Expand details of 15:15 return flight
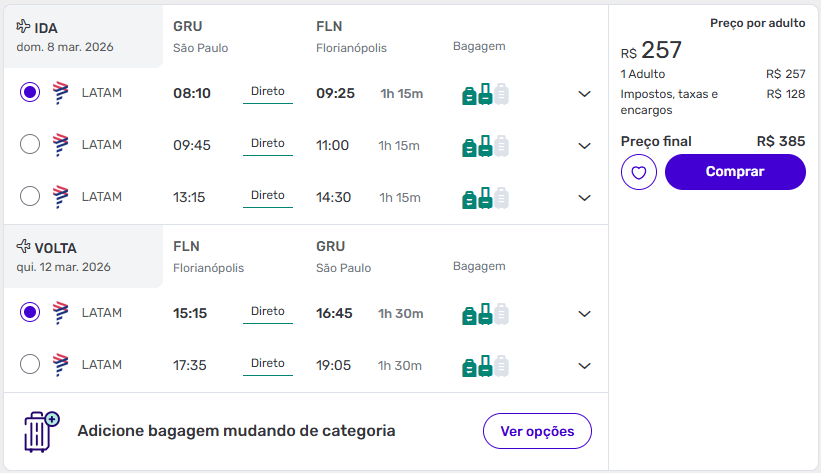 pyautogui.click(x=585, y=313)
